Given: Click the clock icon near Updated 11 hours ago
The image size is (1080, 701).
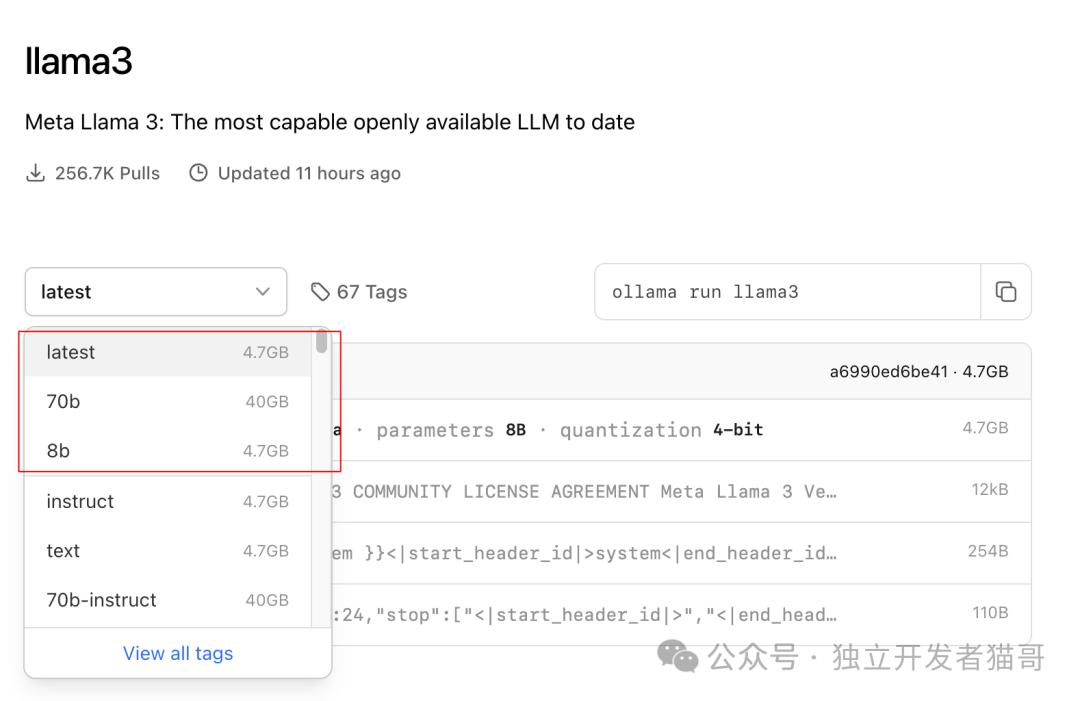Looking at the screenshot, I should click(x=198, y=172).
